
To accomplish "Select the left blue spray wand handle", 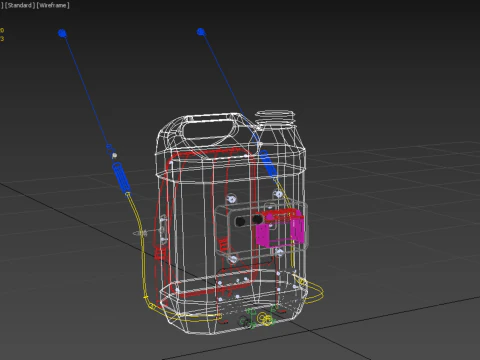I will coord(121,178).
